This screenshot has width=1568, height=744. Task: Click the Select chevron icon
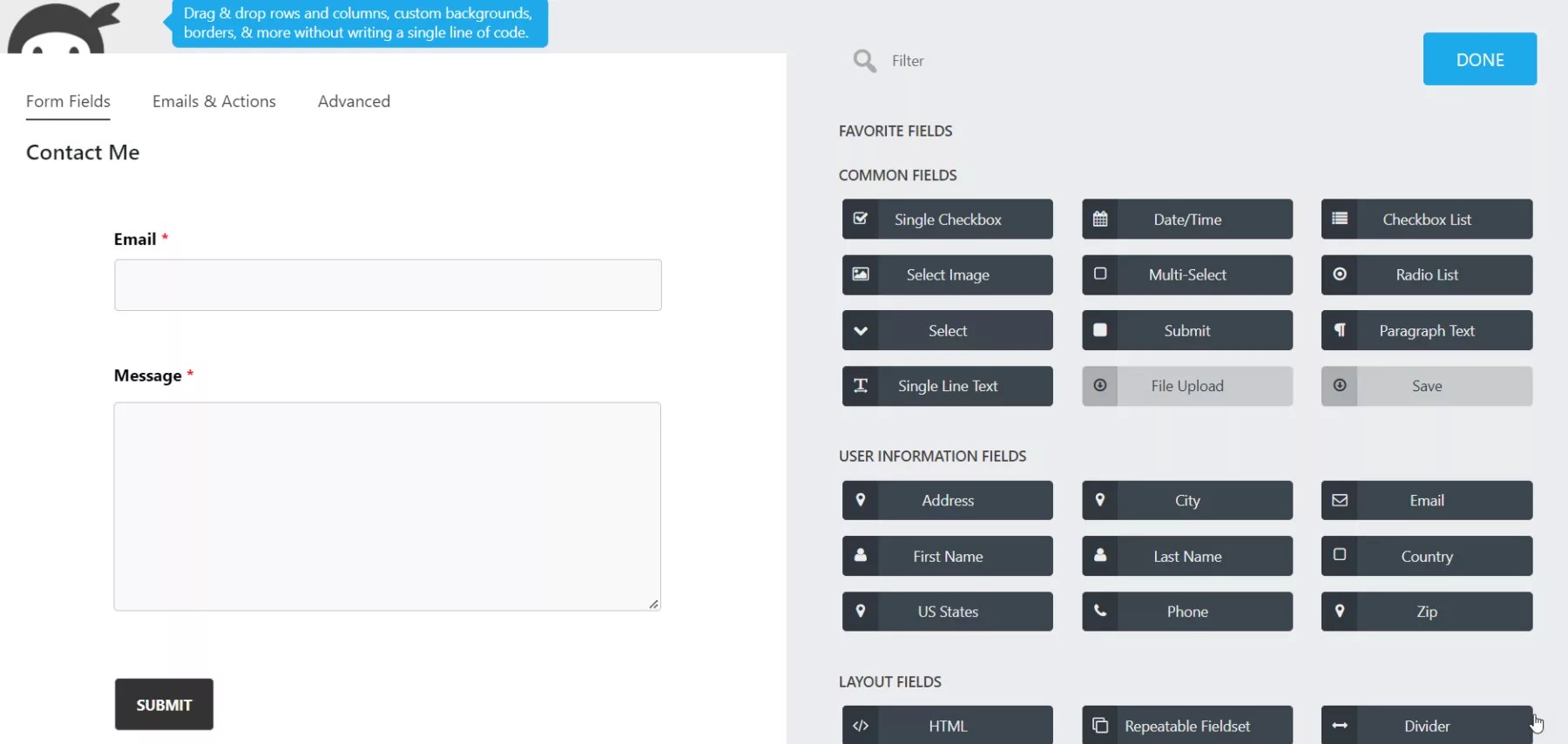point(861,330)
